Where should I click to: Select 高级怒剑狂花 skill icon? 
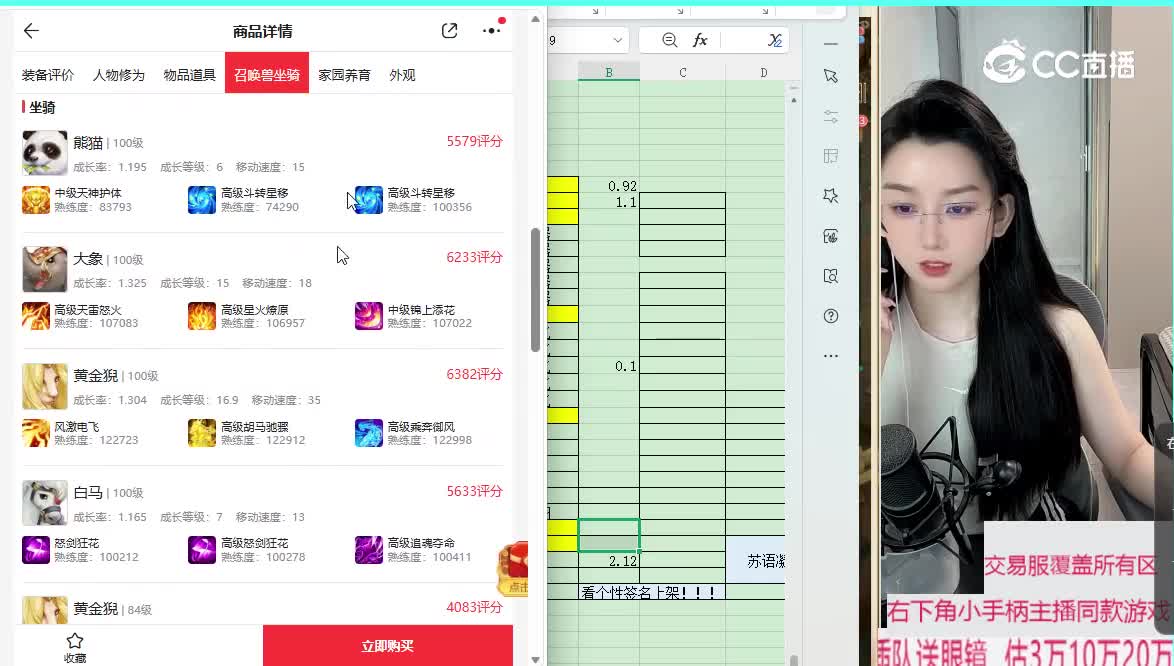pos(202,550)
